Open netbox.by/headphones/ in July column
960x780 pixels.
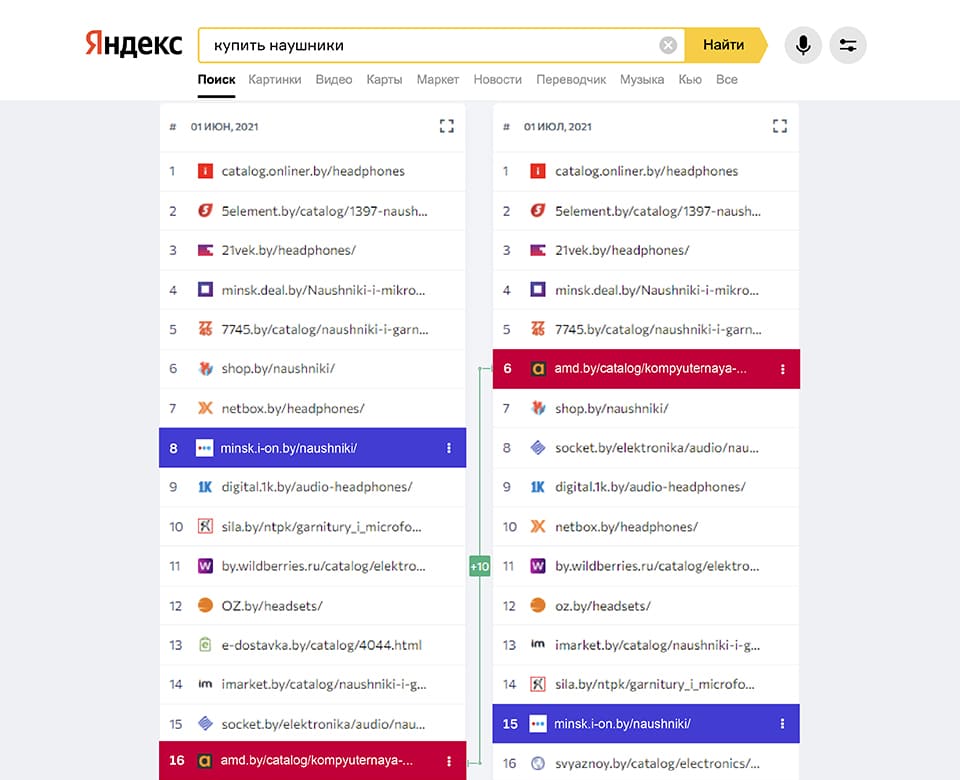626,527
